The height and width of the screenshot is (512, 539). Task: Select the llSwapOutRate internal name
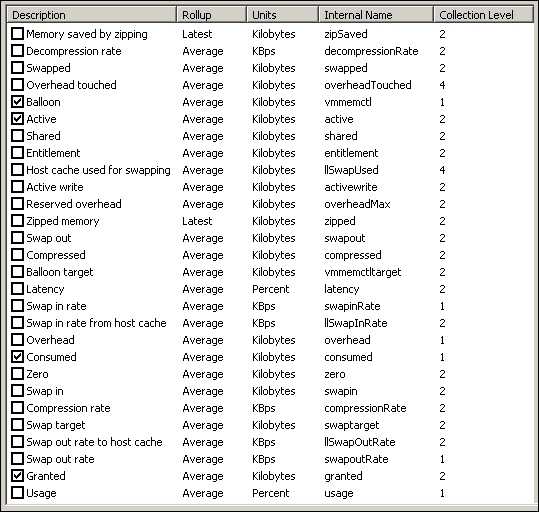360,442
